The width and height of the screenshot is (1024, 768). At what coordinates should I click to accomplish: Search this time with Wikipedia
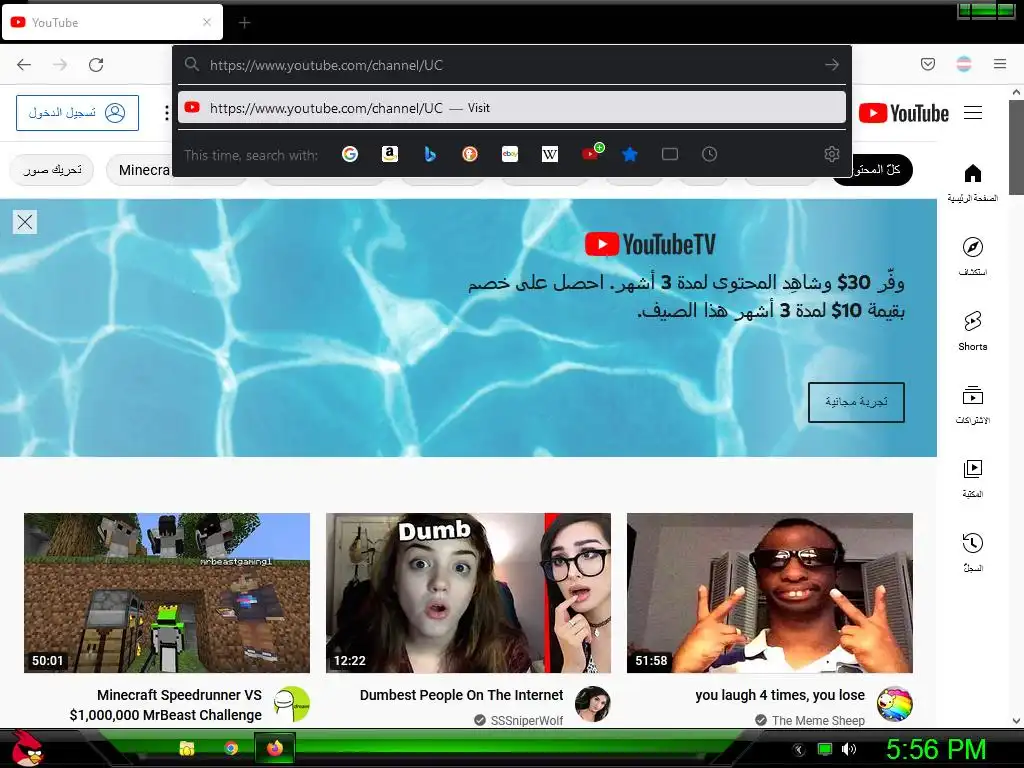tap(550, 154)
